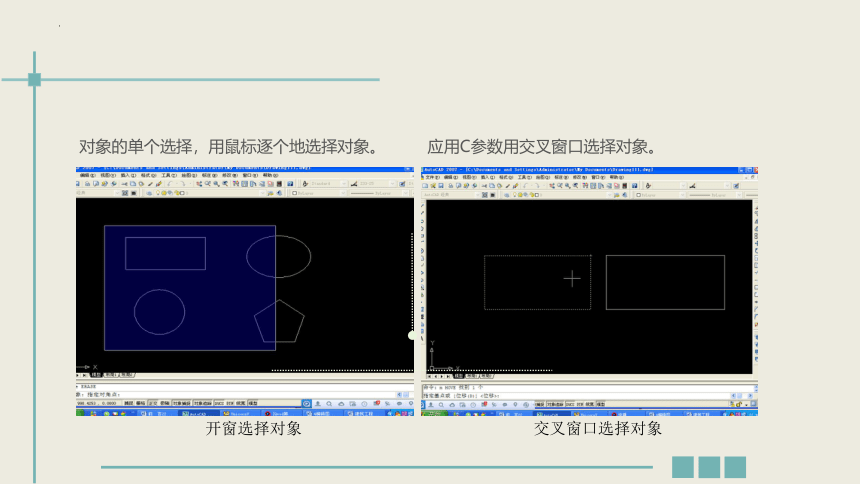The image size is (860, 484).
Task: Click Redo arrow in right AutoCAD window
Action: coord(538,186)
